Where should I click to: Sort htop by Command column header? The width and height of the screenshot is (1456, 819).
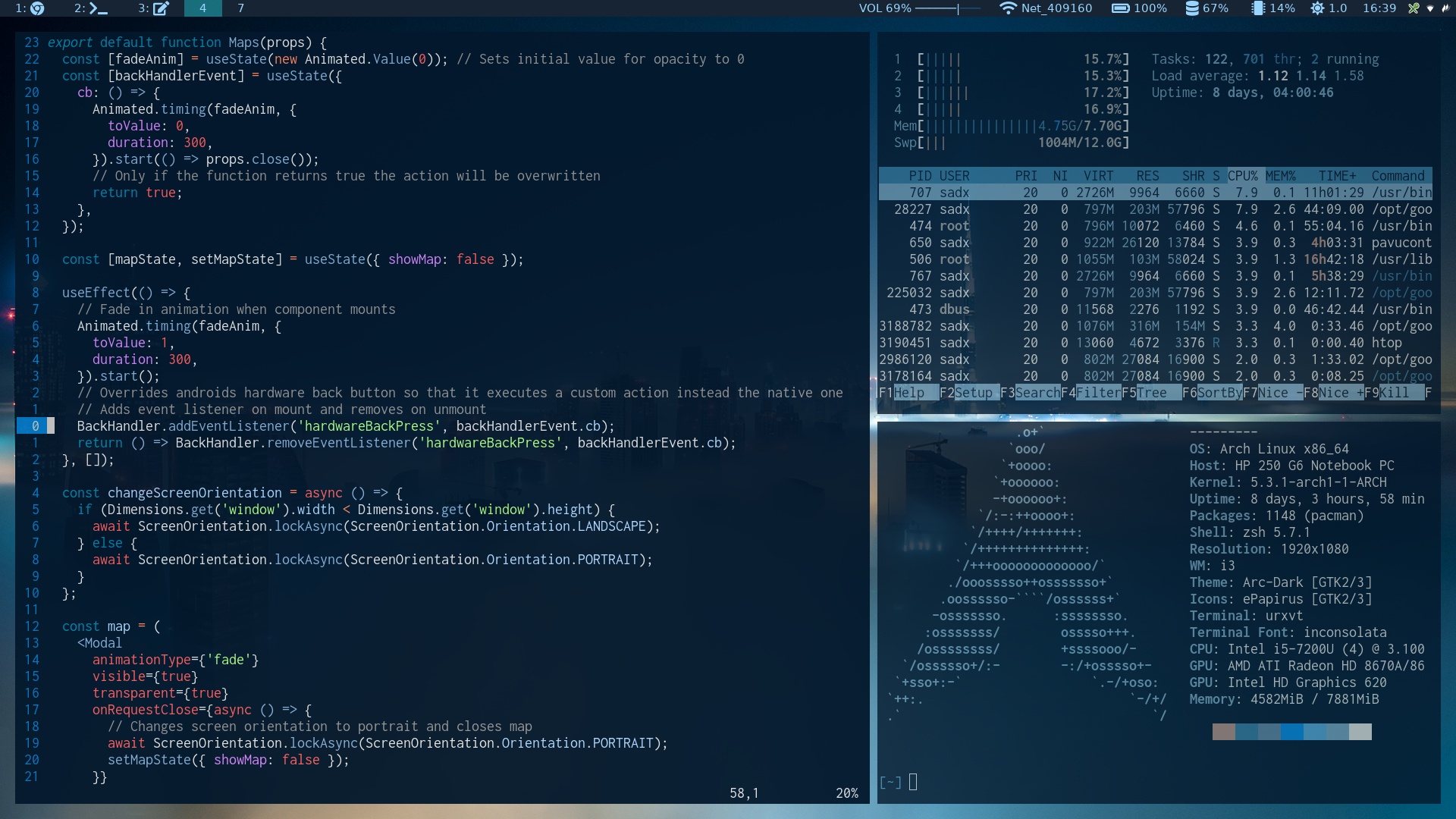(1398, 176)
